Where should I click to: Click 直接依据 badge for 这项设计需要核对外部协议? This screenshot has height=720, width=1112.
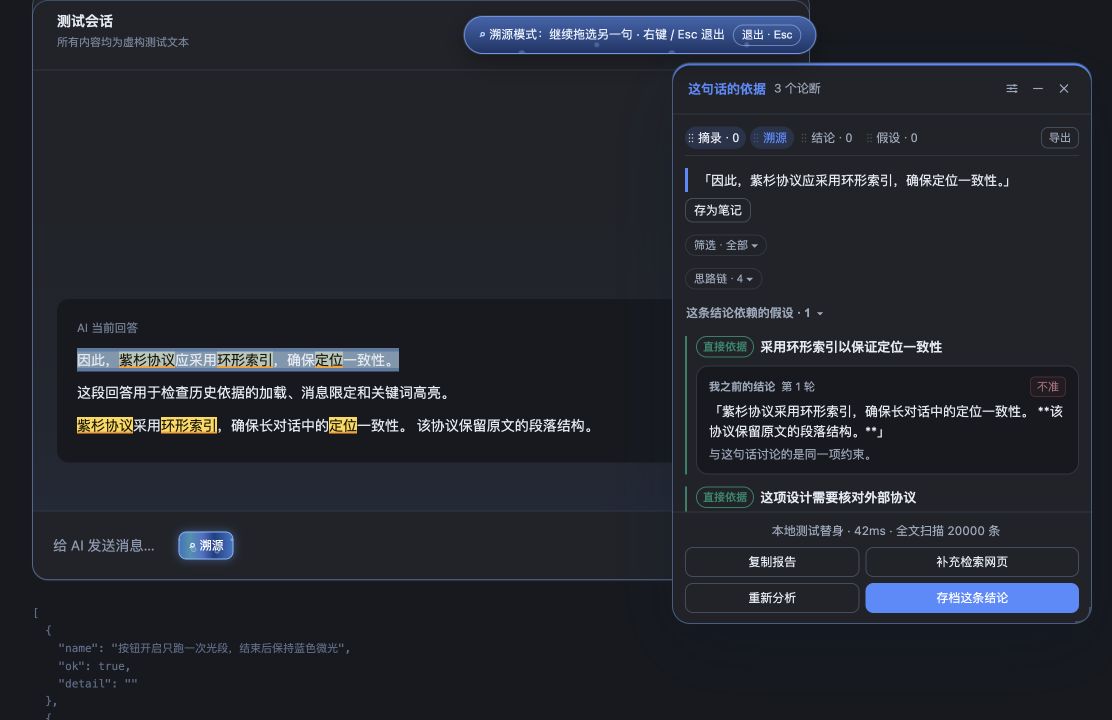(x=725, y=497)
